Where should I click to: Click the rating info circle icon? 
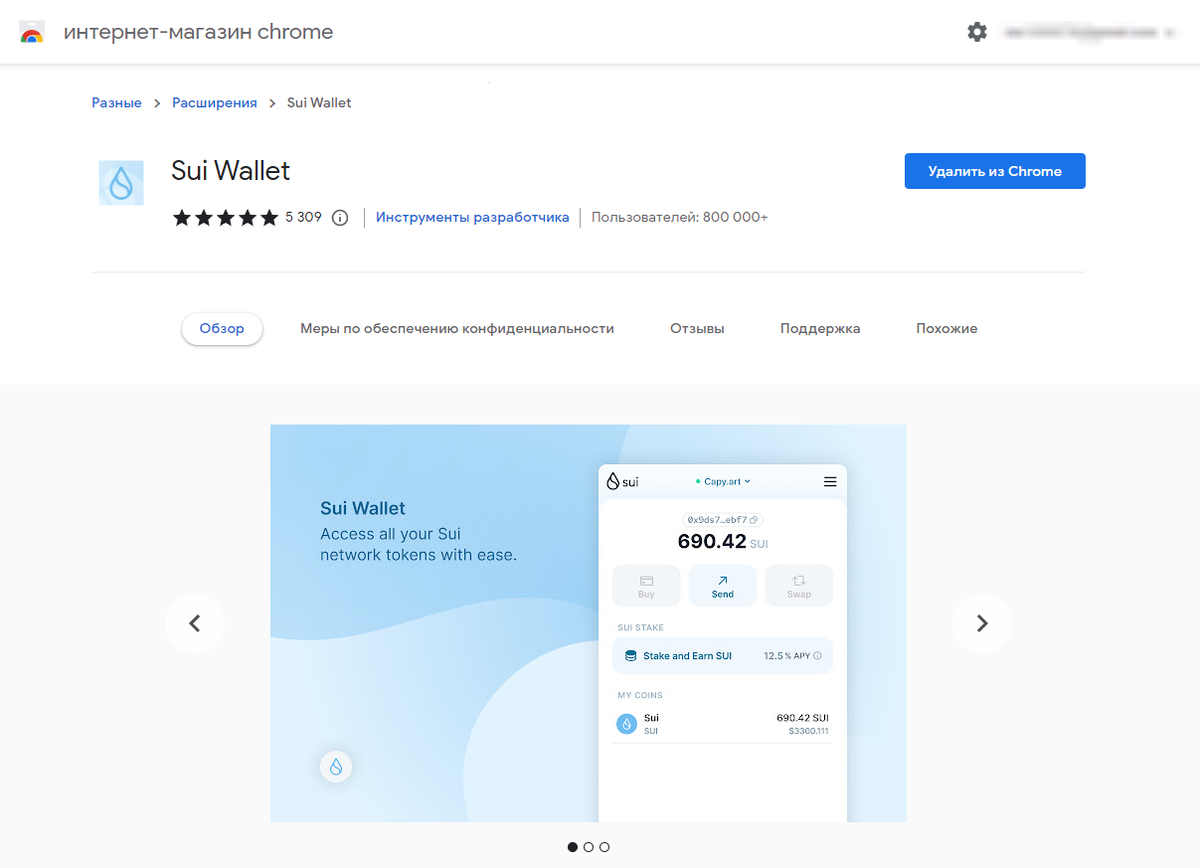[x=340, y=217]
